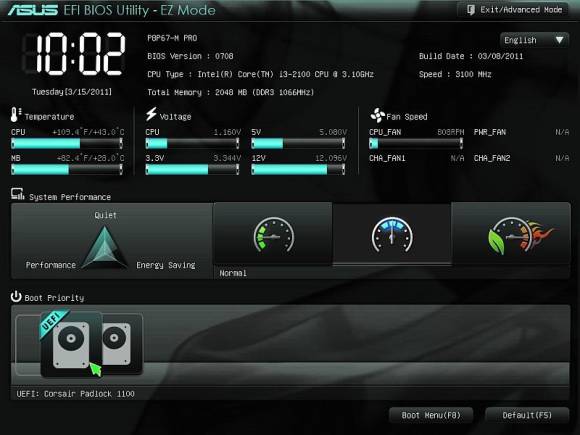
Task: Click the CPU_FAN speed bar
Action: pos(416,143)
